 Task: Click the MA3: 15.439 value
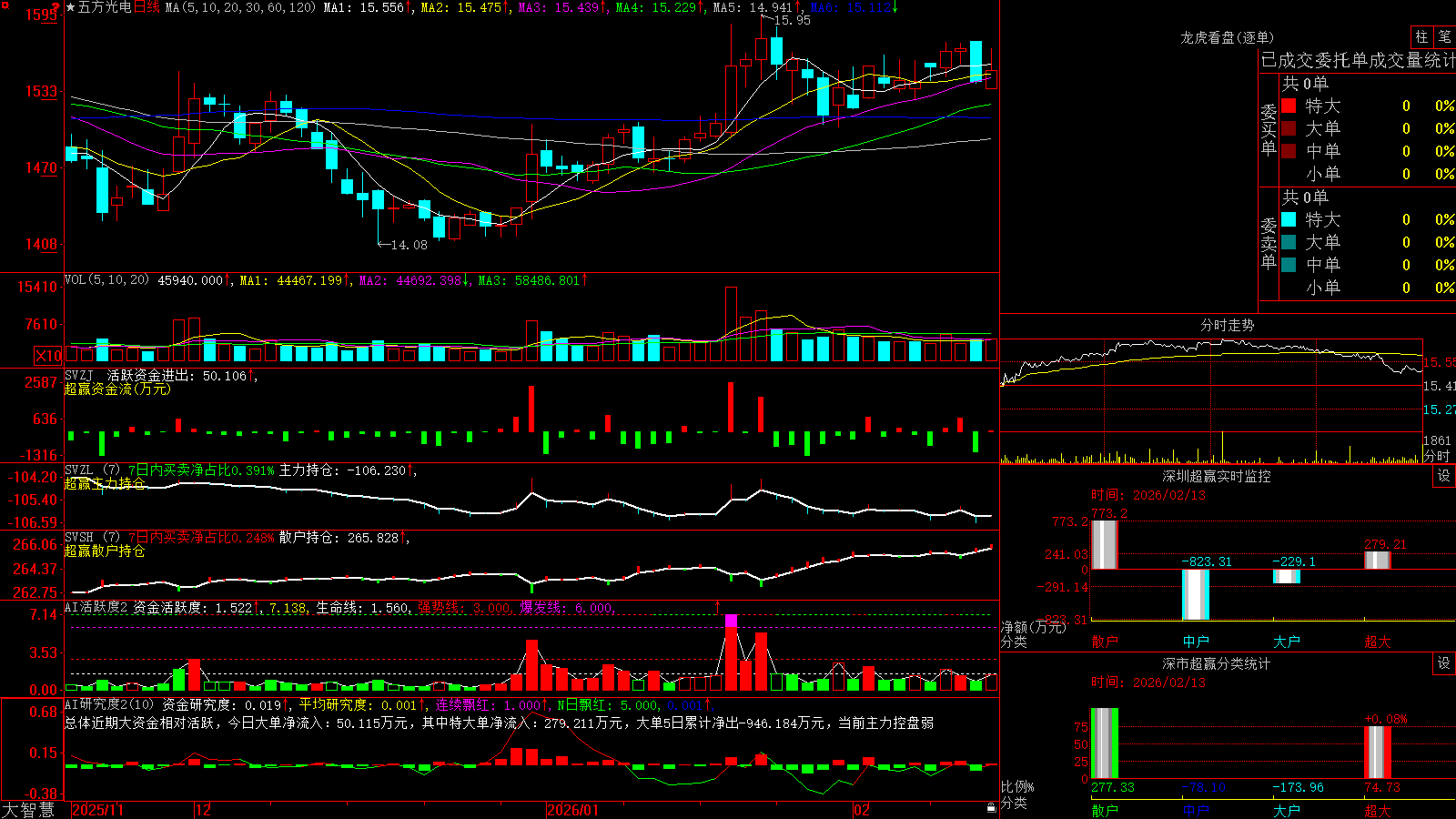click(x=559, y=7)
